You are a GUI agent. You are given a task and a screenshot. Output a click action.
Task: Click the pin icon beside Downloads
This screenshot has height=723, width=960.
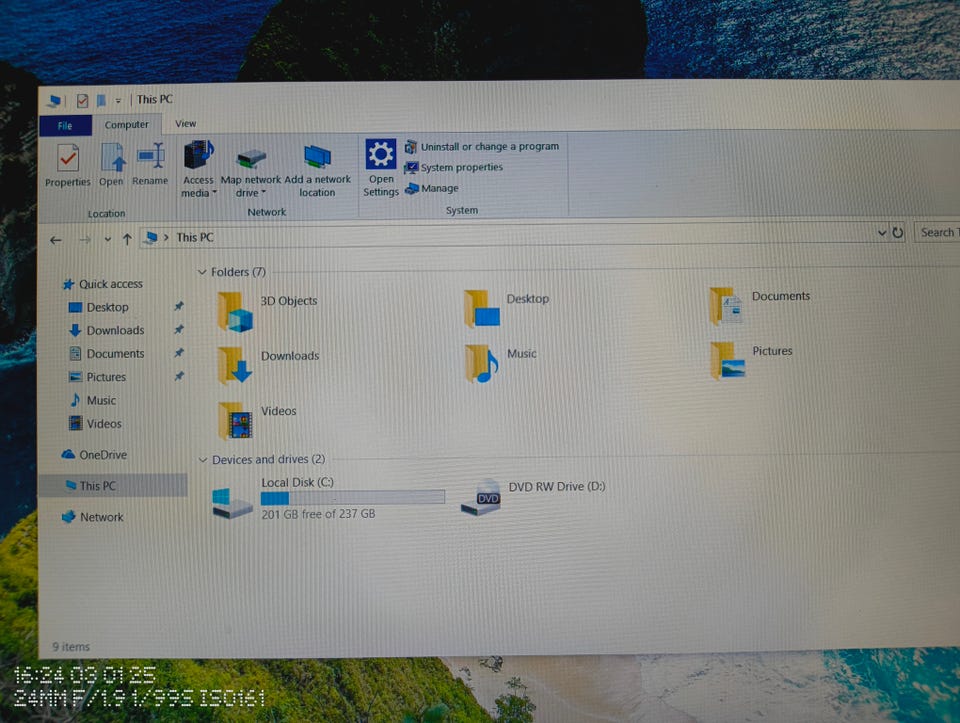coord(179,329)
